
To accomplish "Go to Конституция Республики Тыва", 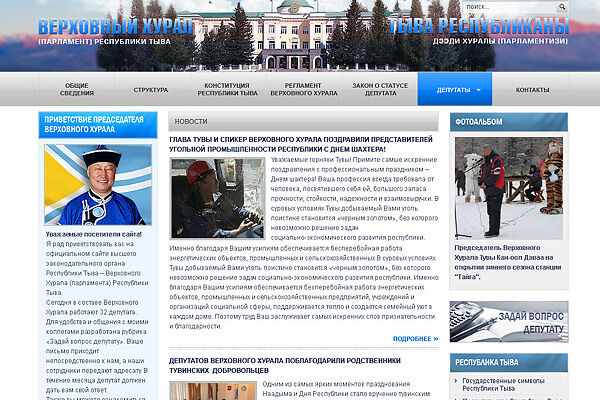I will [227, 89].
